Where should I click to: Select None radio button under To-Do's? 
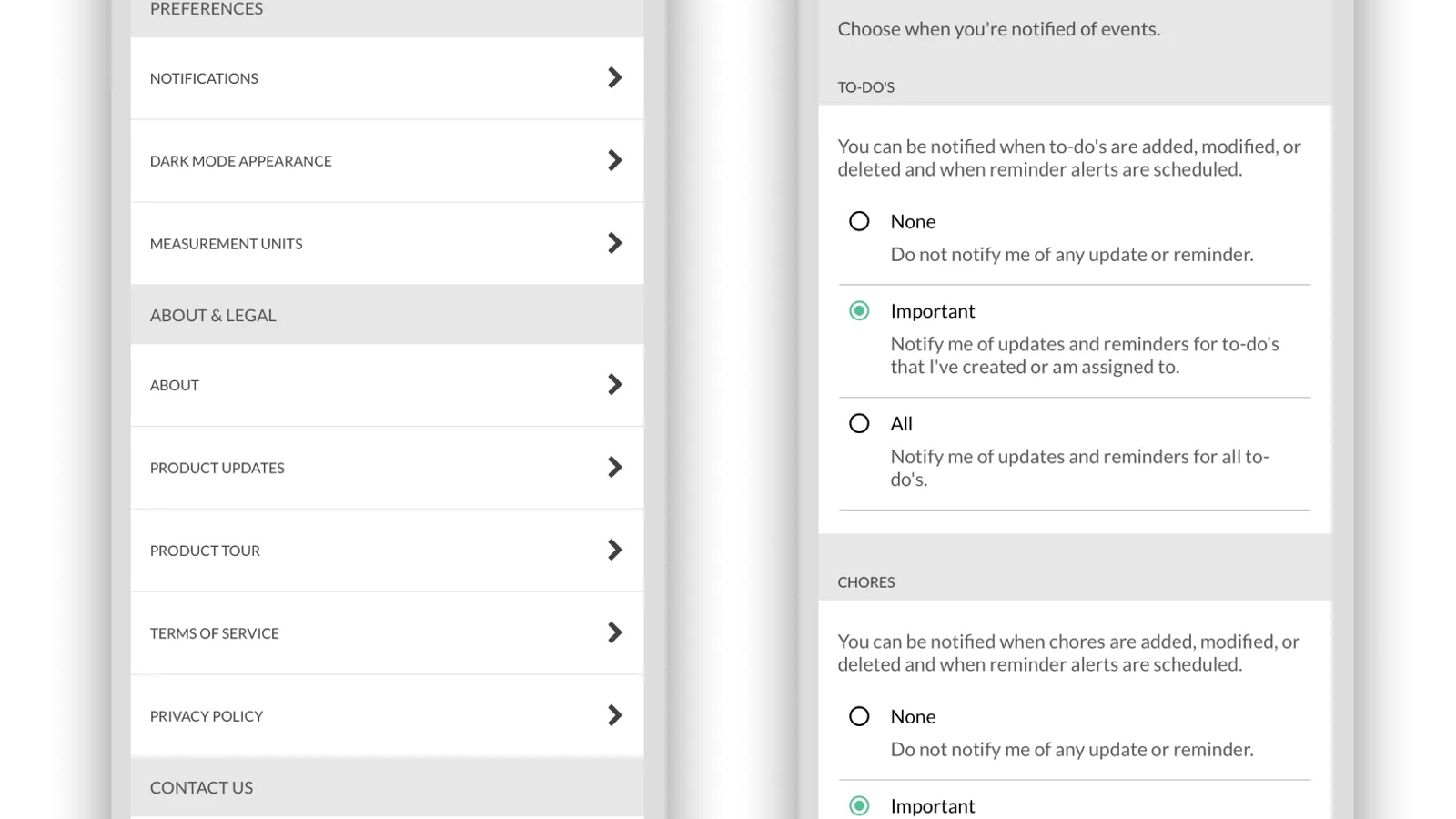coord(859,221)
